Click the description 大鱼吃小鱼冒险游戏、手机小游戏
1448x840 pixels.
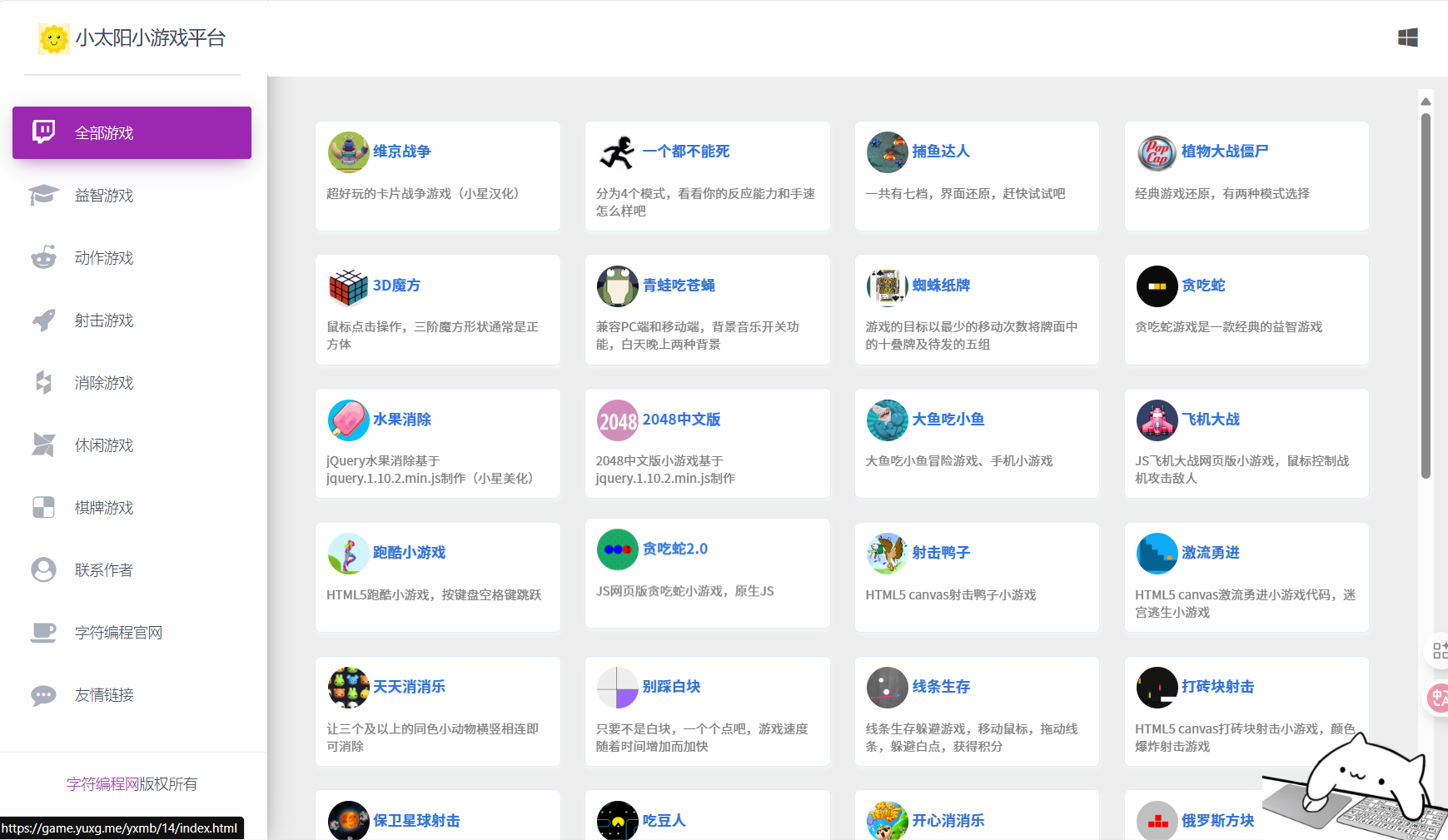(x=959, y=461)
